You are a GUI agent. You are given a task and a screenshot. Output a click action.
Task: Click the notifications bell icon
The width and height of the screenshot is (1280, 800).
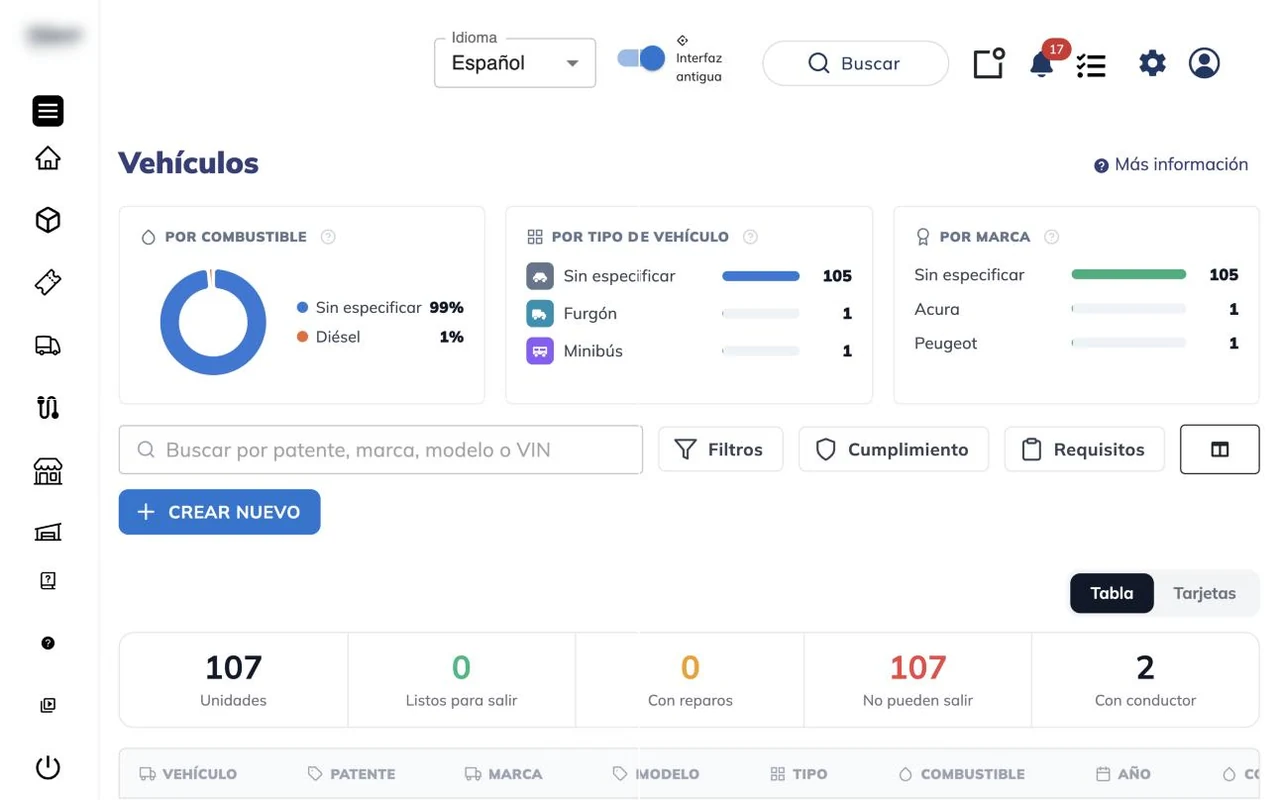pos(1041,64)
